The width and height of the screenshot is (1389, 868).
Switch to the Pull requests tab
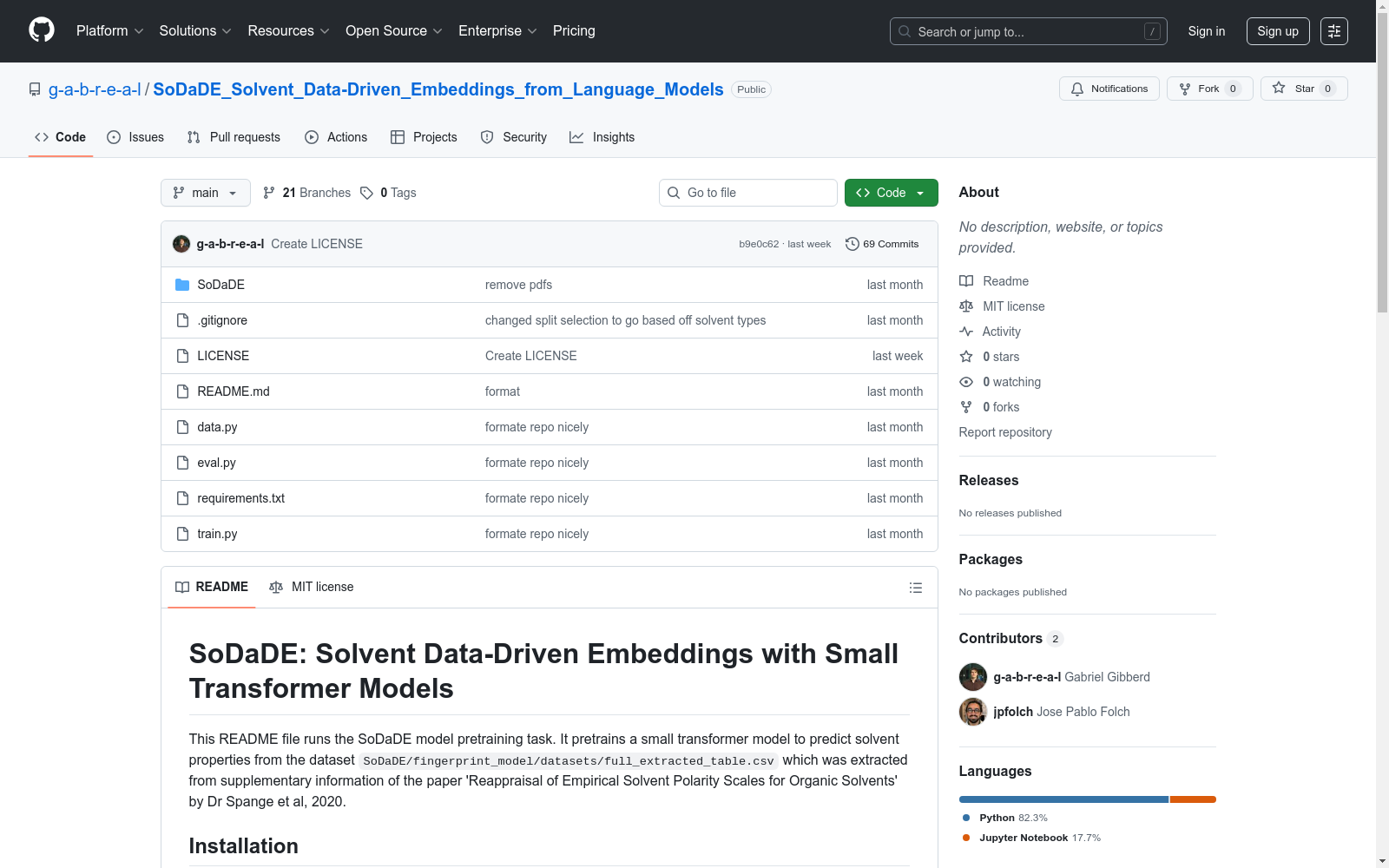(x=234, y=137)
